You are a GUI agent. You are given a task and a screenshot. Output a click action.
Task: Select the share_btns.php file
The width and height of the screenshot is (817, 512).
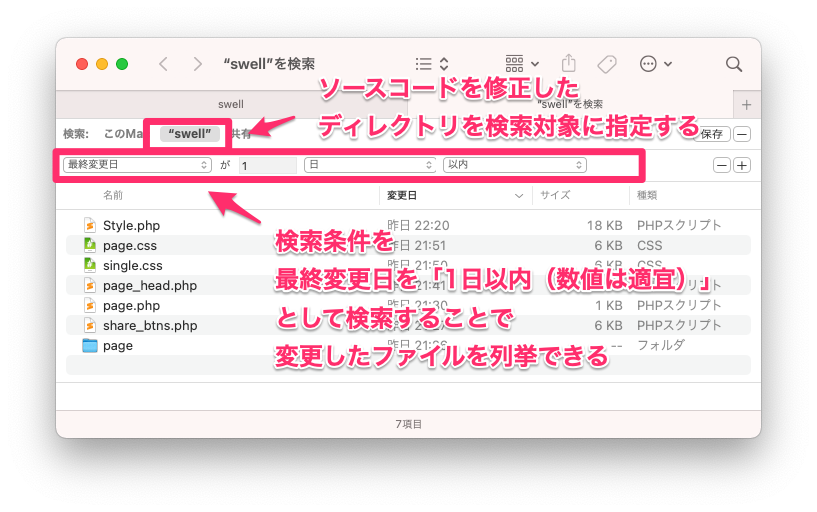(408, 326)
